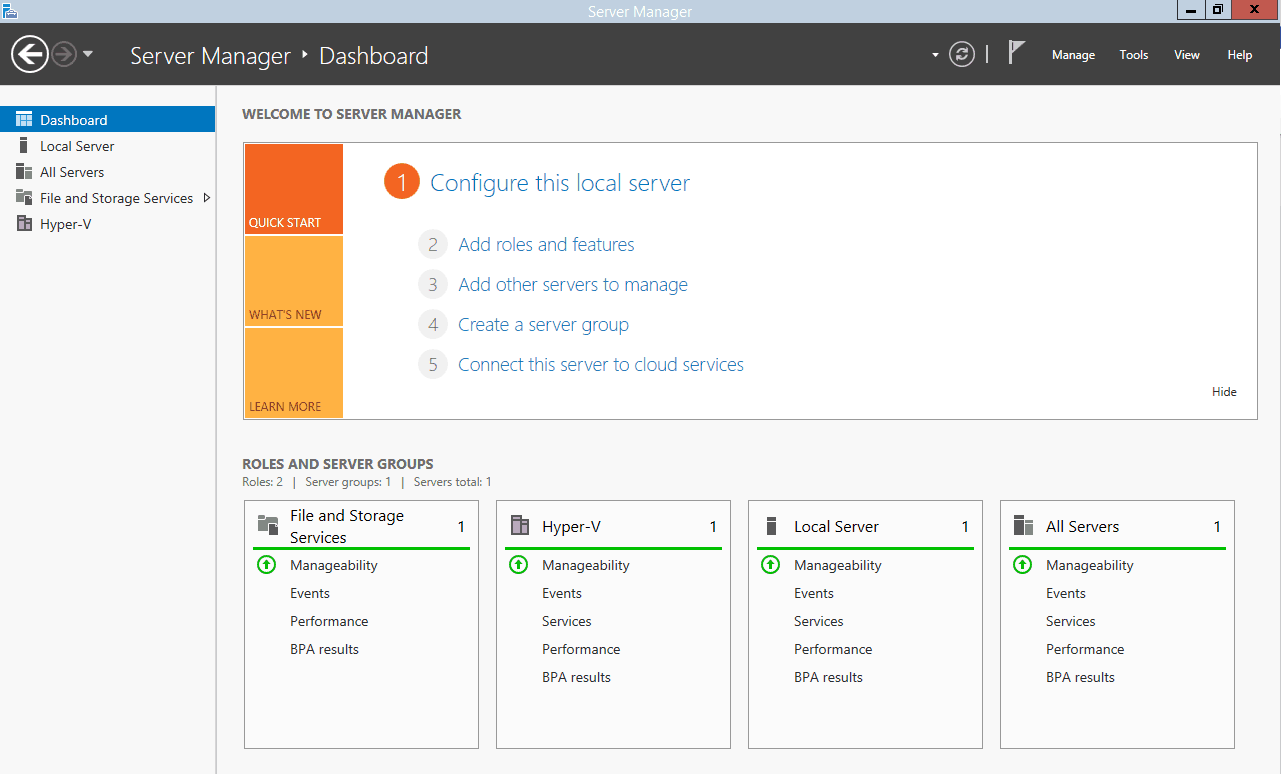
Task: Click the Forward navigation arrow
Action: [x=64, y=54]
